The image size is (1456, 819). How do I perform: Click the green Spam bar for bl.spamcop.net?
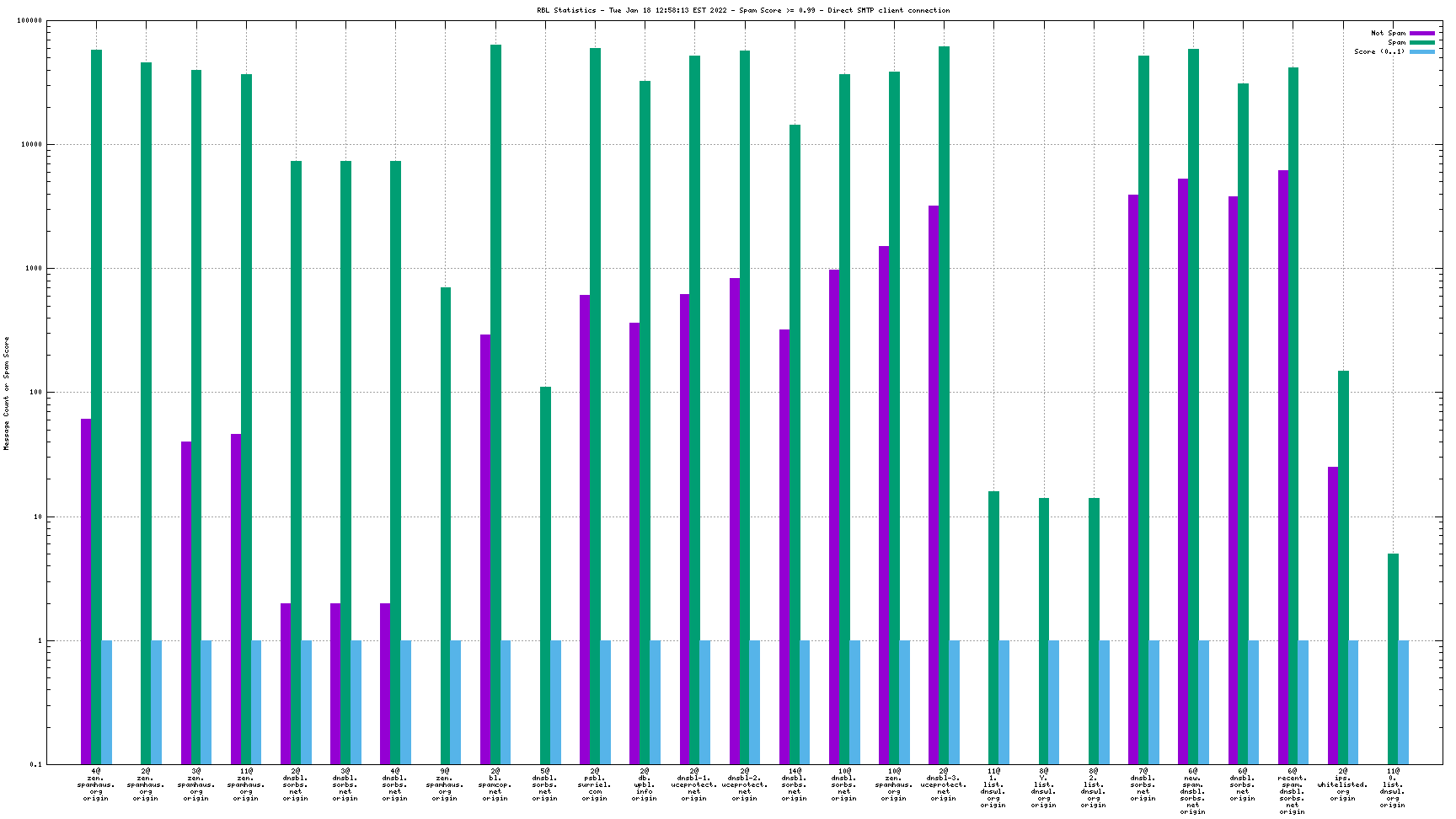pyautogui.click(x=495, y=404)
